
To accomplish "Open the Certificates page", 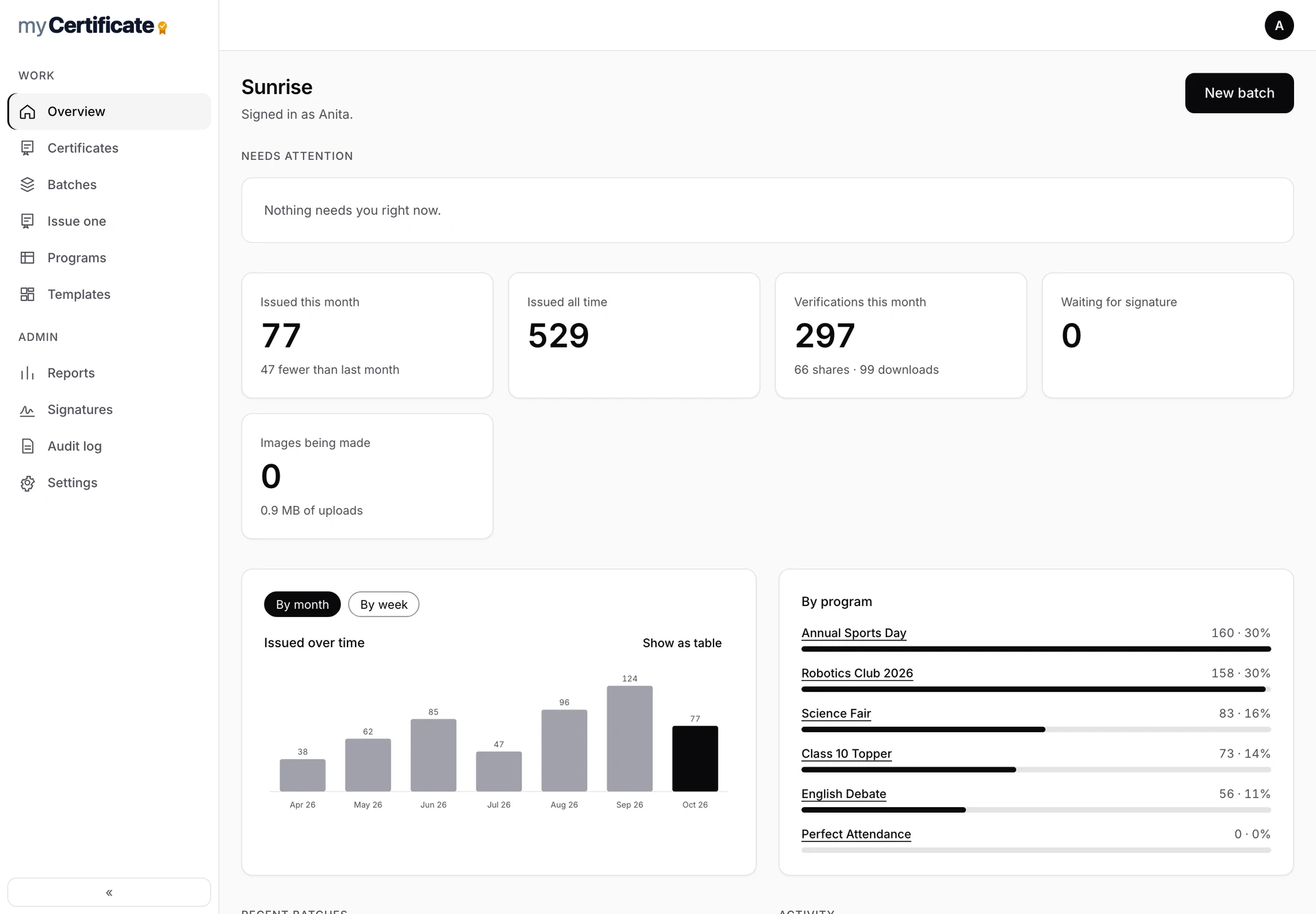I will (x=109, y=148).
